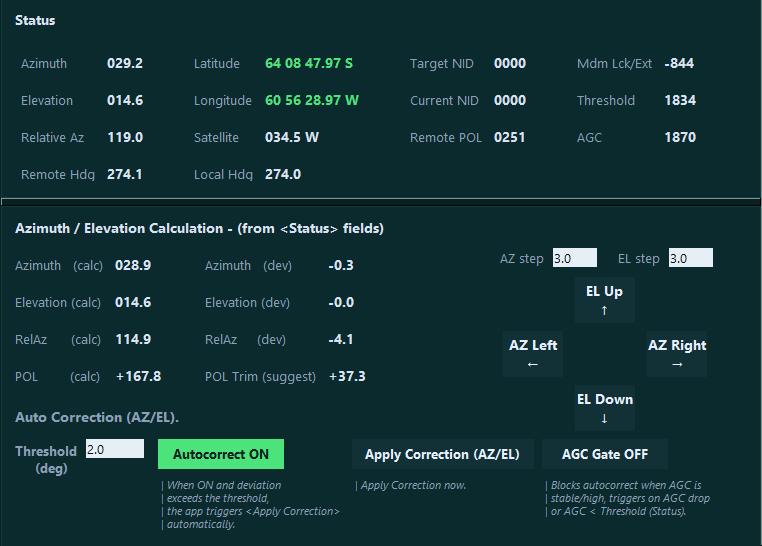Click the EL Down arrow button
The width and height of the screenshot is (762, 546).
605,408
